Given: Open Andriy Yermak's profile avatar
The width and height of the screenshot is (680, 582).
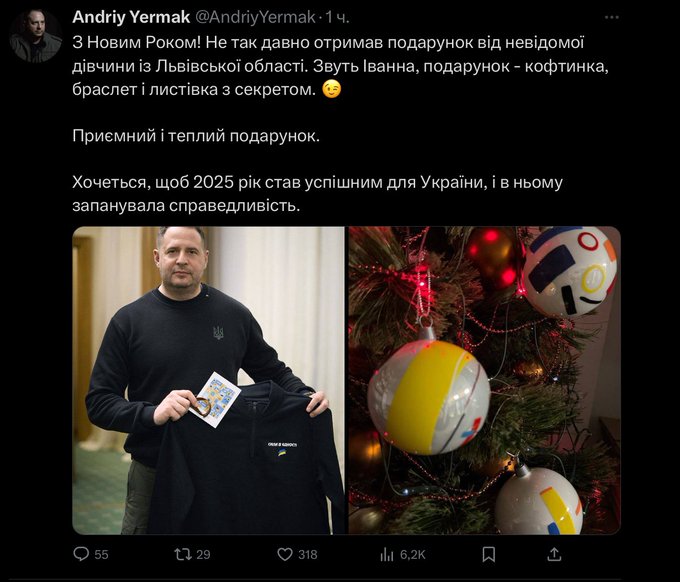Looking at the screenshot, I should [x=36, y=36].
